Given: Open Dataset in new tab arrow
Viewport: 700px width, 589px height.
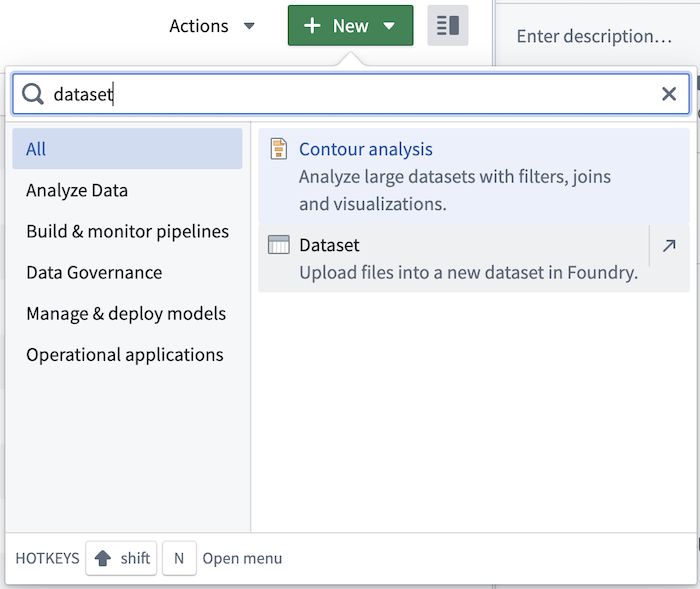Looking at the screenshot, I should (x=669, y=245).
